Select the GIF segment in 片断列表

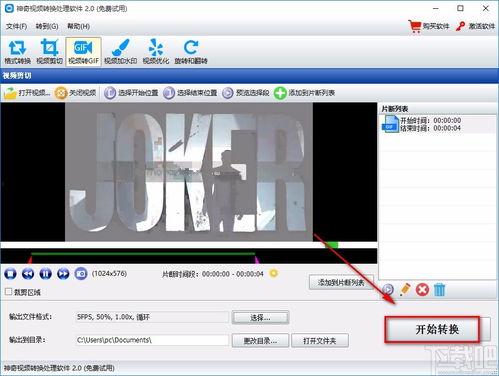pos(437,124)
